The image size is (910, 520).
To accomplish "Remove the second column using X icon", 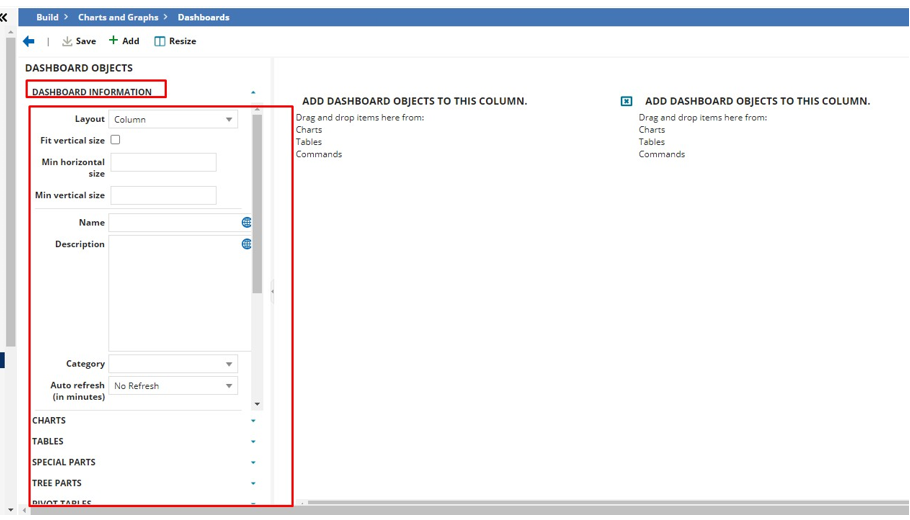I will pos(627,101).
